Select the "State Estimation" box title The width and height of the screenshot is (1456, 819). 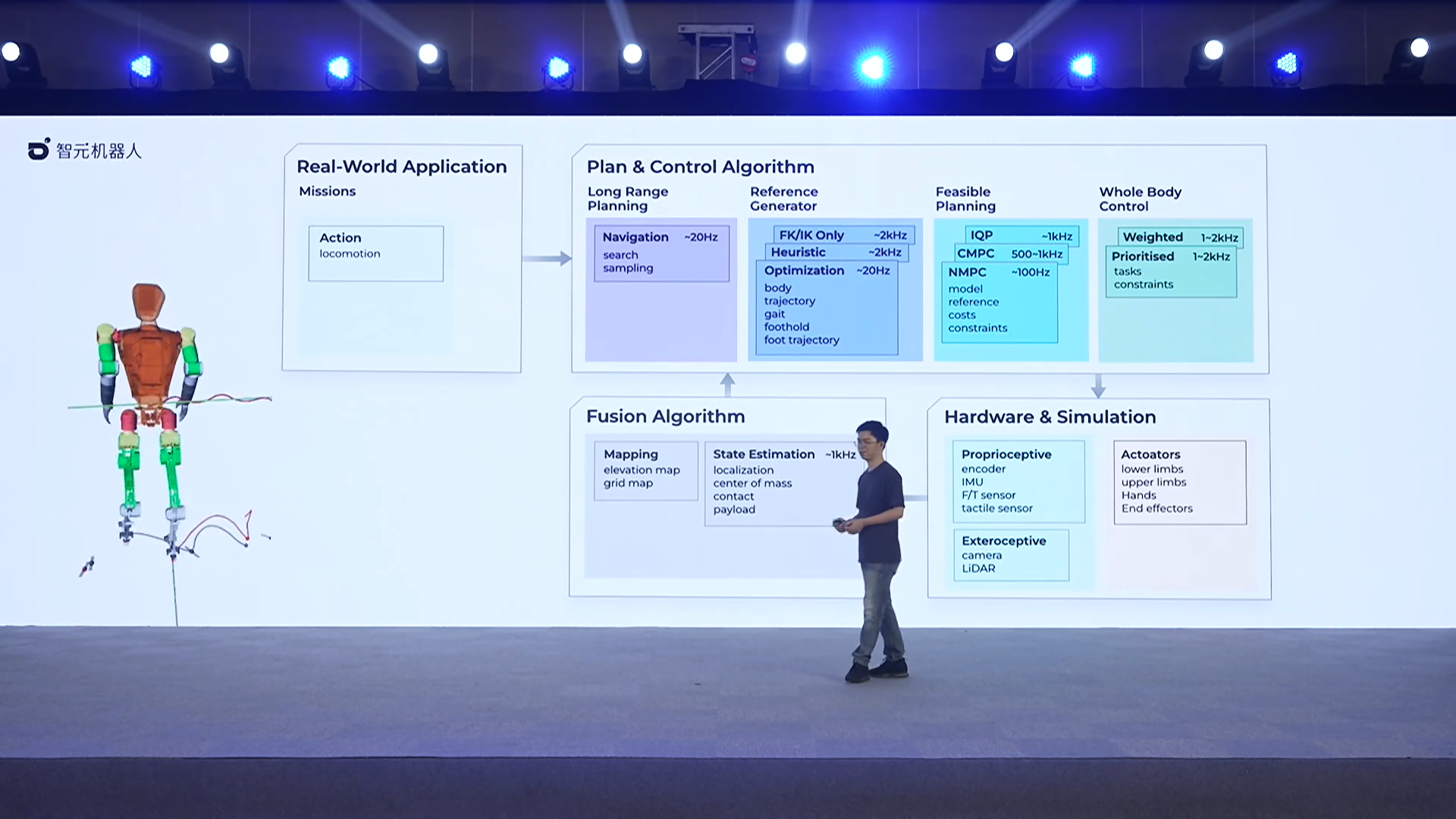[x=764, y=454]
